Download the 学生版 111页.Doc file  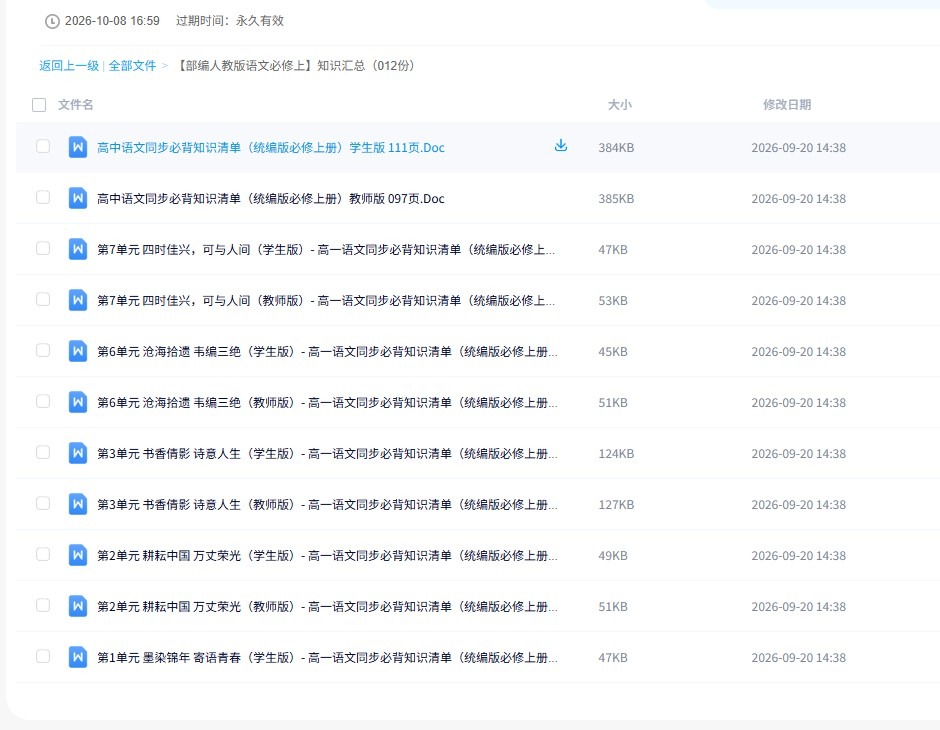tap(561, 146)
